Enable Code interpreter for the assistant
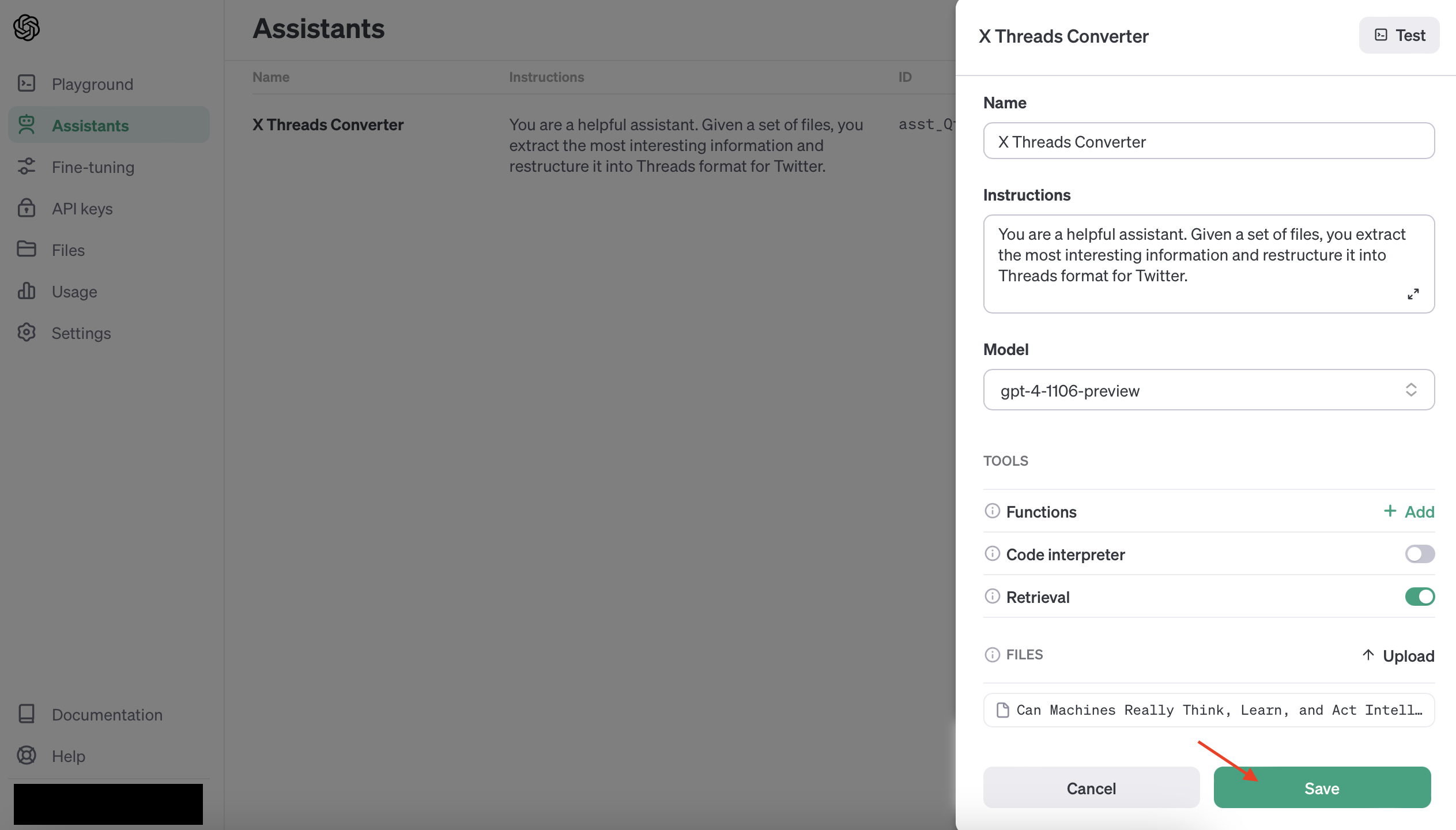The height and width of the screenshot is (830, 1456). tap(1420, 554)
